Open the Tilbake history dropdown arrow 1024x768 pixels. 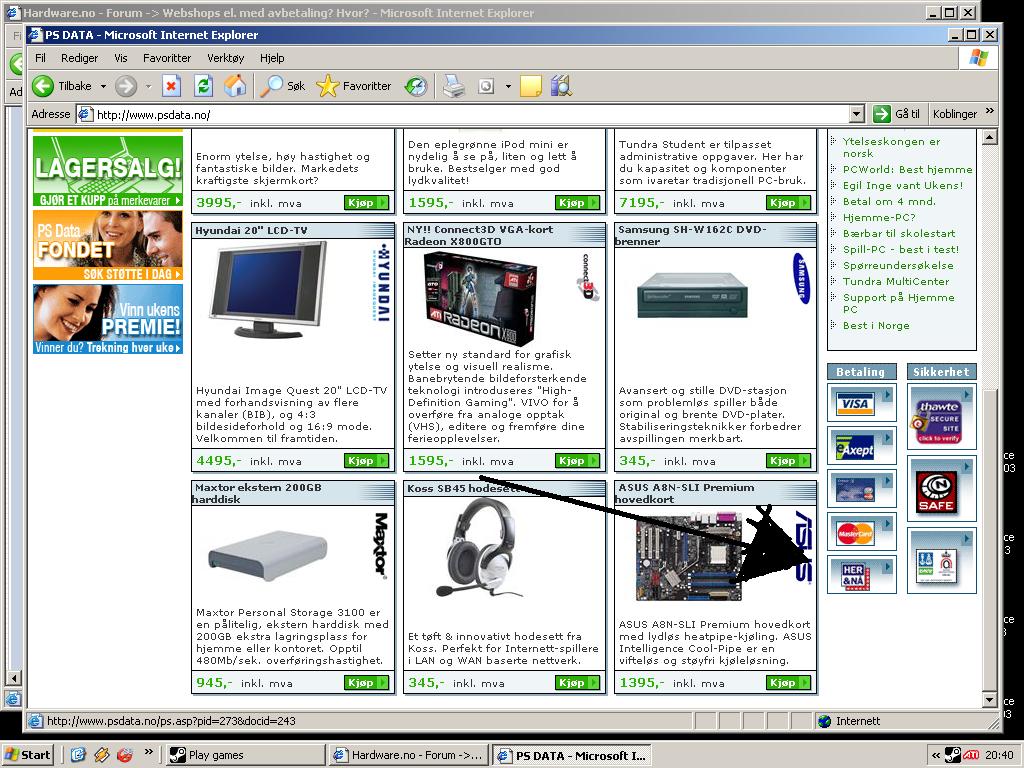[103, 86]
